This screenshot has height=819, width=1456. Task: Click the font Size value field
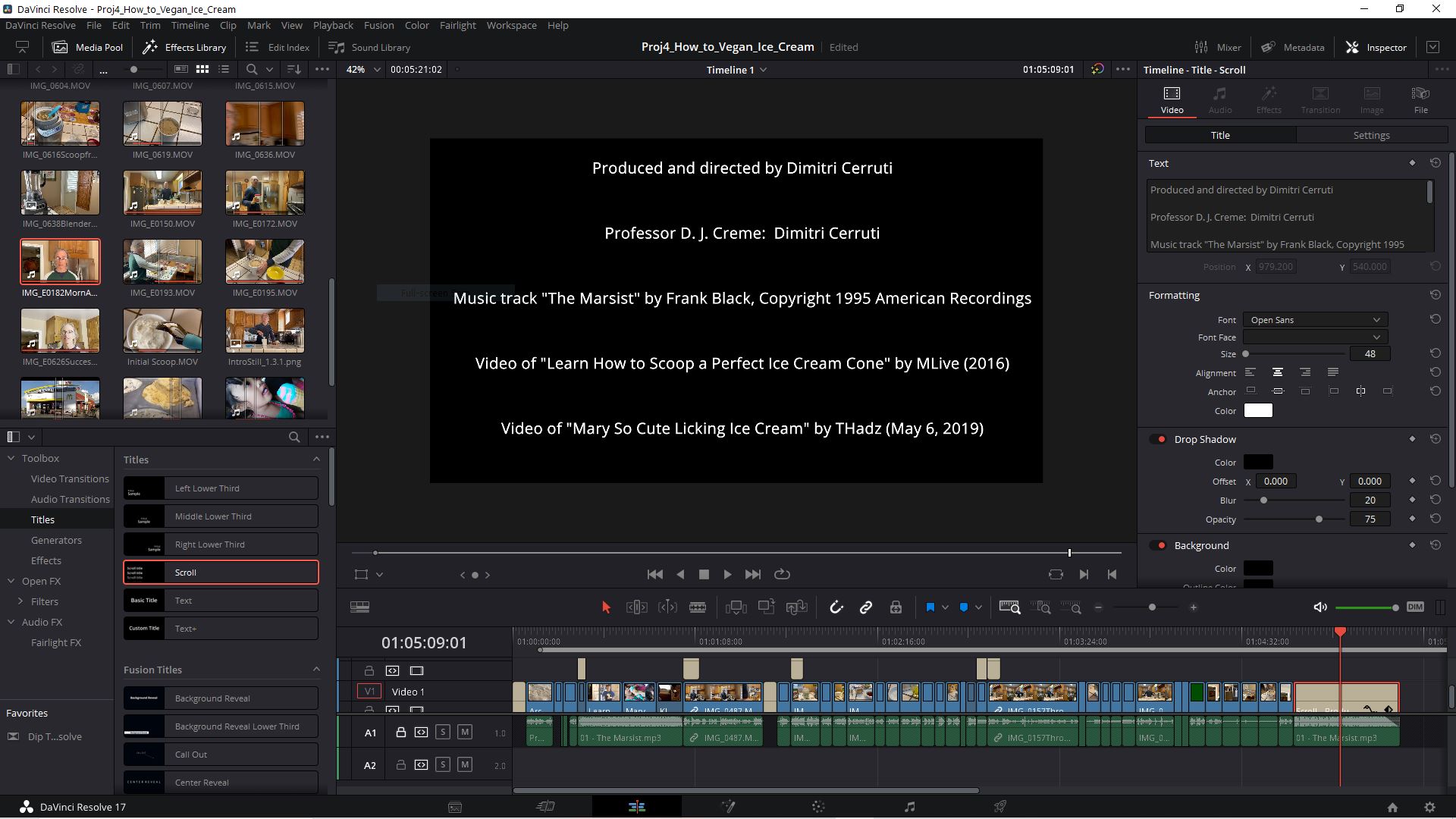click(x=1370, y=354)
